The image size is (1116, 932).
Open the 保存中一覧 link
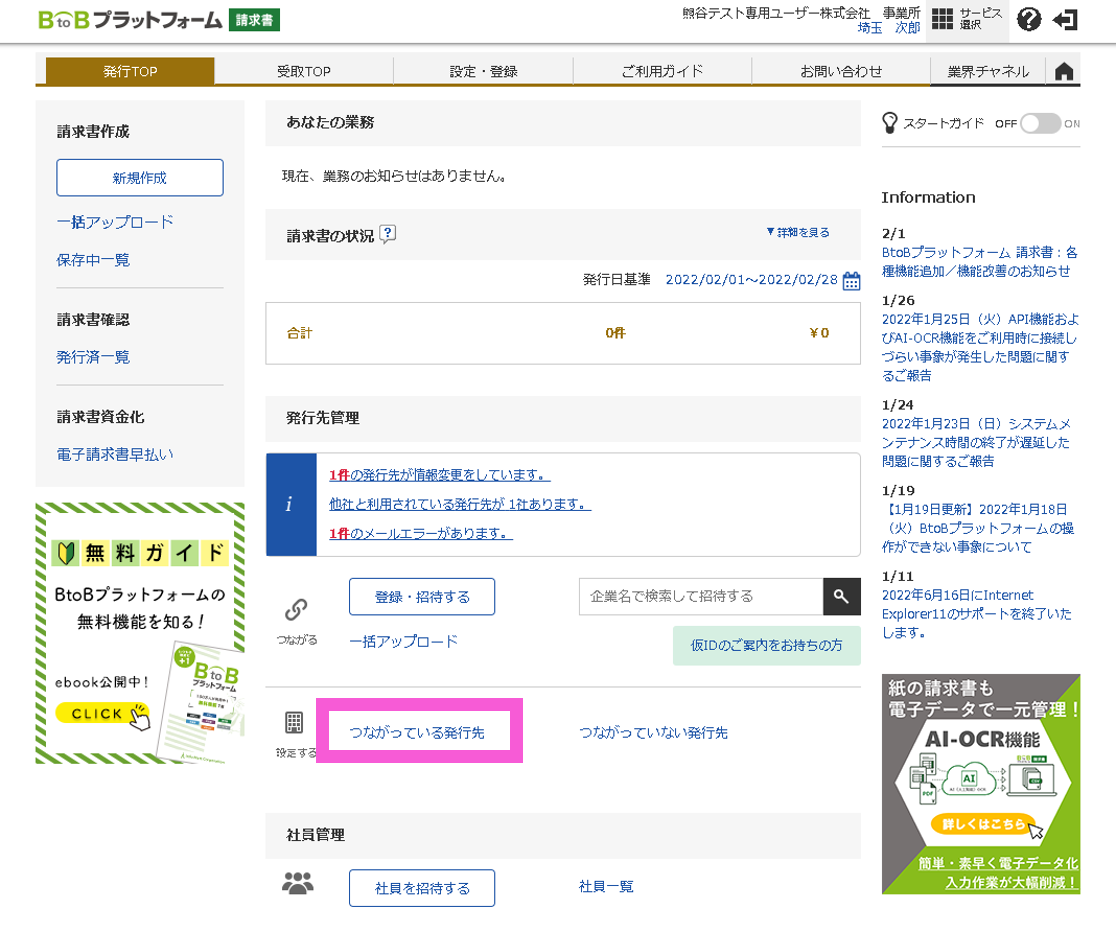pyautogui.click(x=93, y=260)
